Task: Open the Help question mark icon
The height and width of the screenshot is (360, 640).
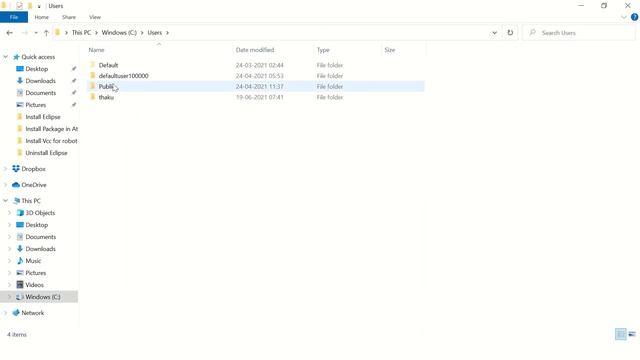Action: [634, 17]
